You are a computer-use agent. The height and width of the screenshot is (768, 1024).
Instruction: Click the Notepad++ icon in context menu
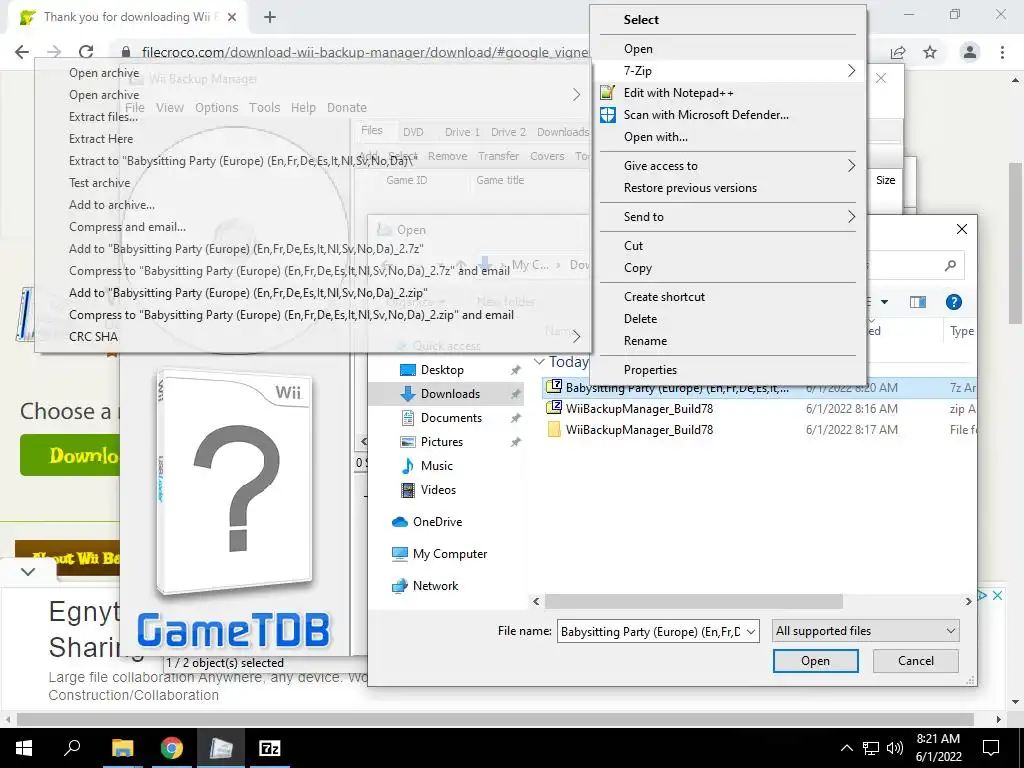607,93
